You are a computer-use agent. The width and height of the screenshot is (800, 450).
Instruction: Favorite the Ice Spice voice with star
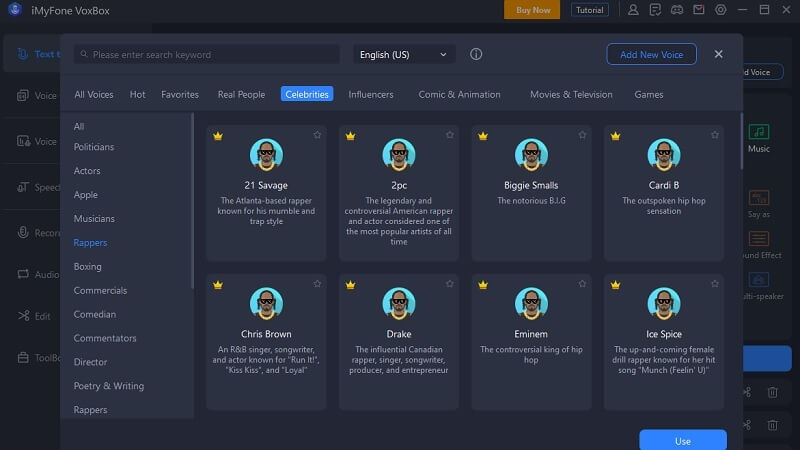click(x=715, y=284)
